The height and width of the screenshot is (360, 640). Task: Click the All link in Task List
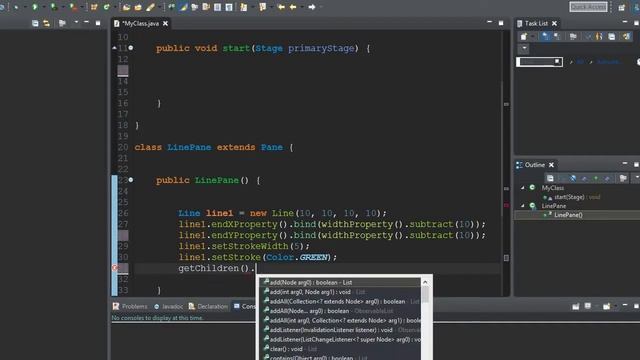pos(580,62)
